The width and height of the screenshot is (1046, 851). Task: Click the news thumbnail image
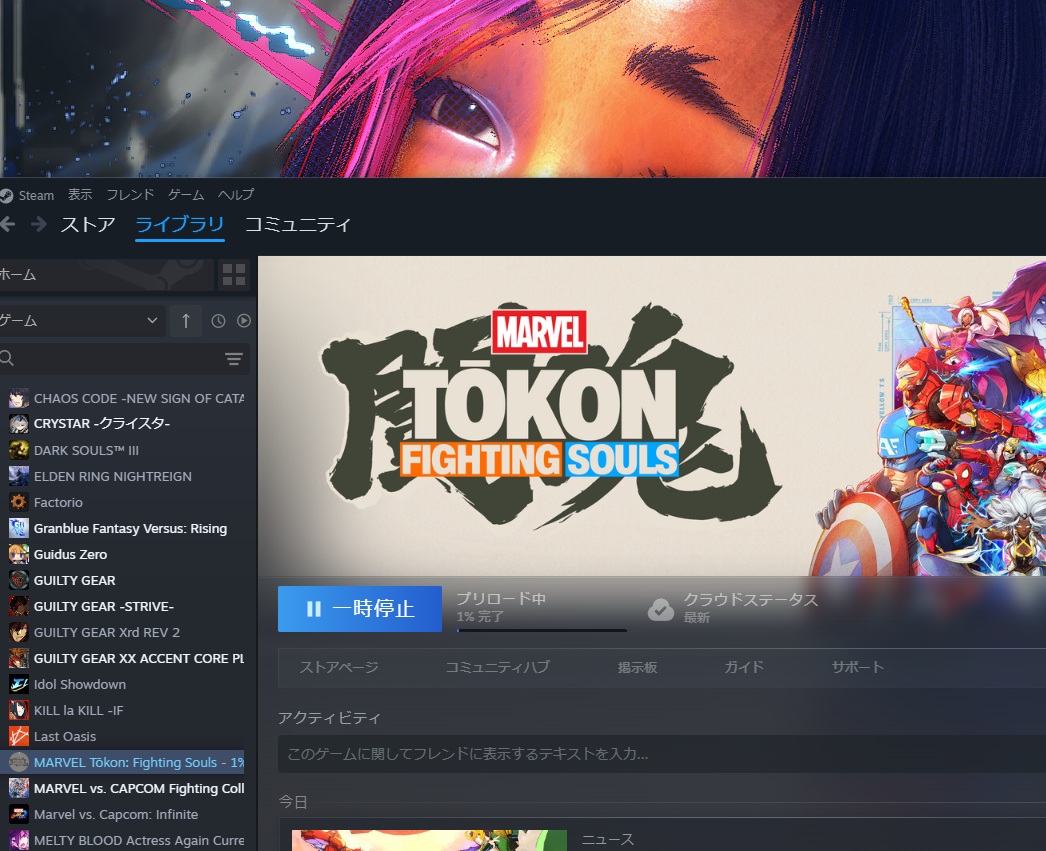click(429, 840)
